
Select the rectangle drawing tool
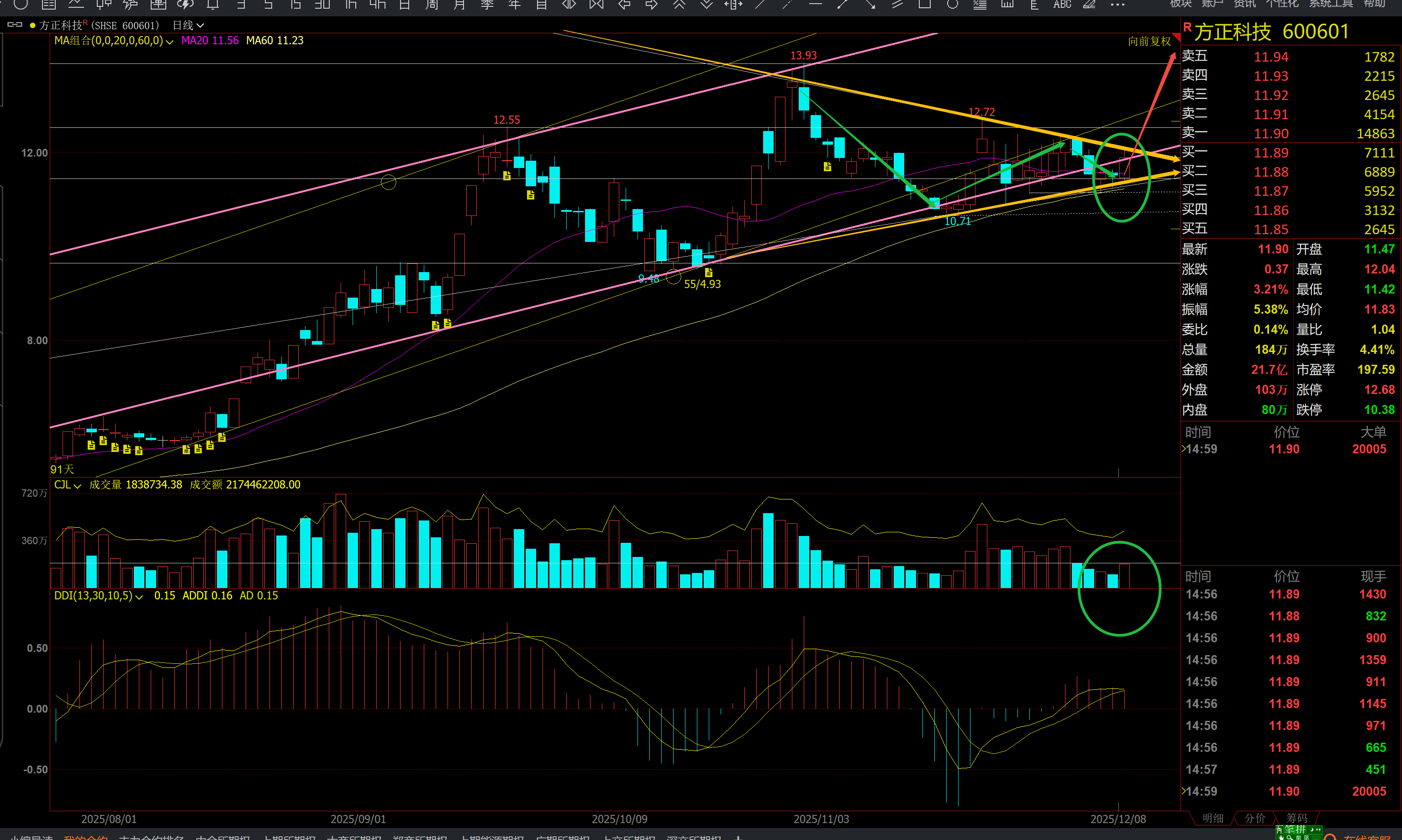click(925, 5)
